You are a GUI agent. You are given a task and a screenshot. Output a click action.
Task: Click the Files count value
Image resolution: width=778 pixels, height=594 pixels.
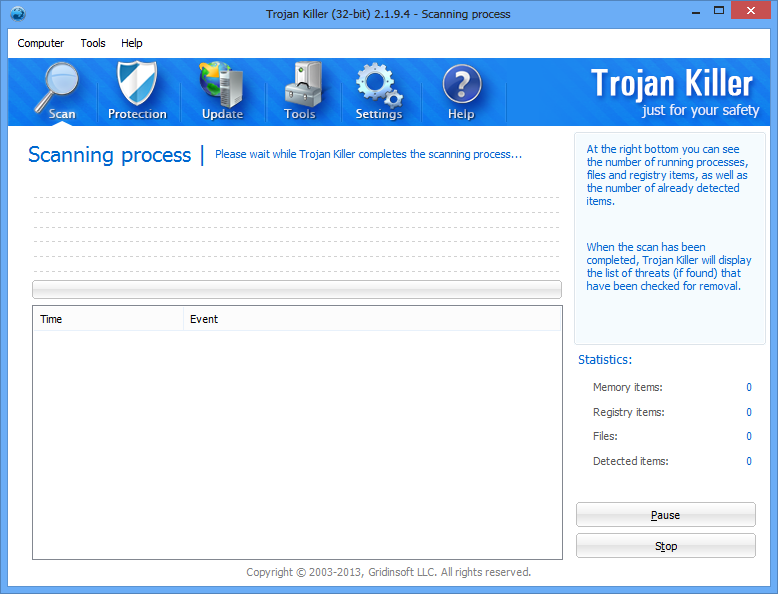click(x=749, y=436)
